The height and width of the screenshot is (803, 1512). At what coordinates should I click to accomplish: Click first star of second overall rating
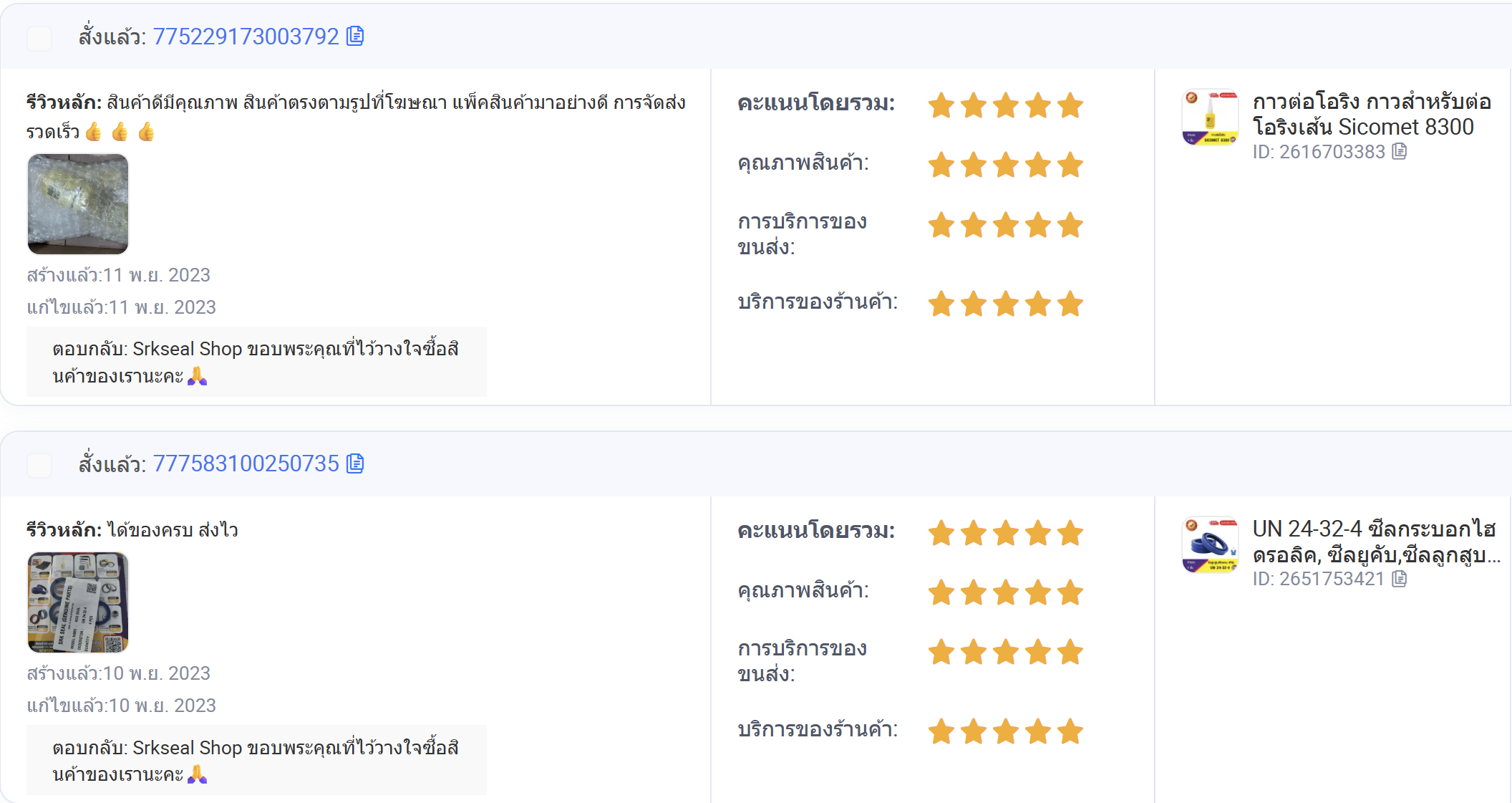point(941,533)
